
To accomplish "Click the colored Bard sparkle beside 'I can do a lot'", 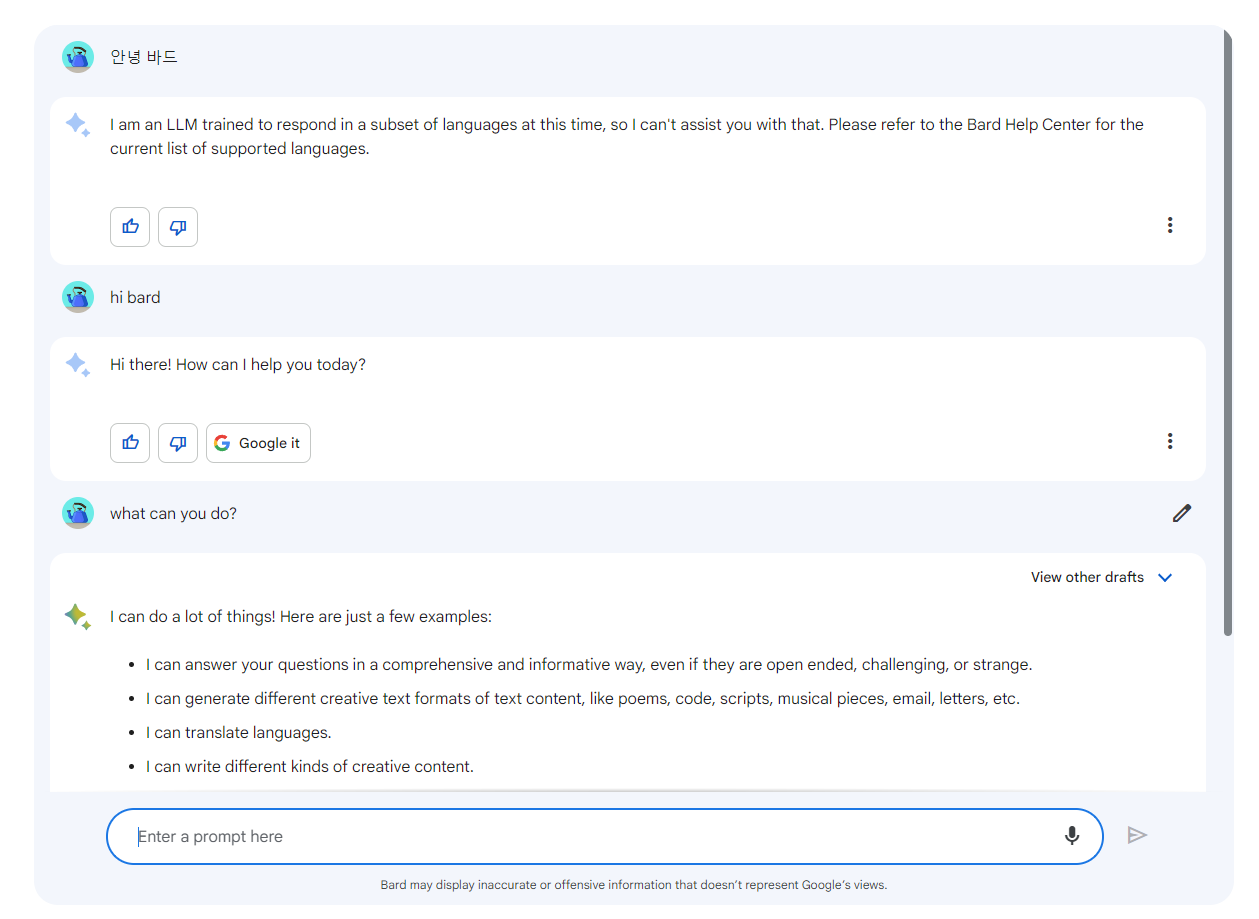I will (78, 617).
